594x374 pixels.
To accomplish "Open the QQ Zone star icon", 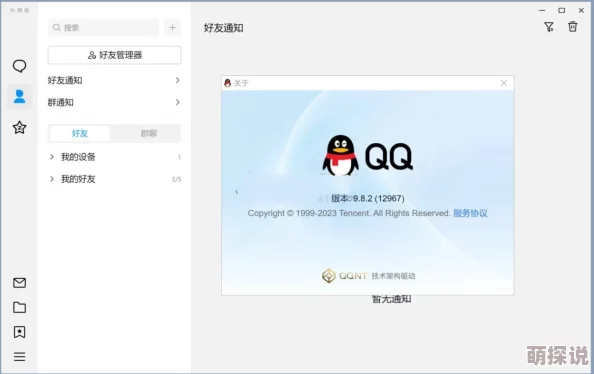I will [19, 127].
